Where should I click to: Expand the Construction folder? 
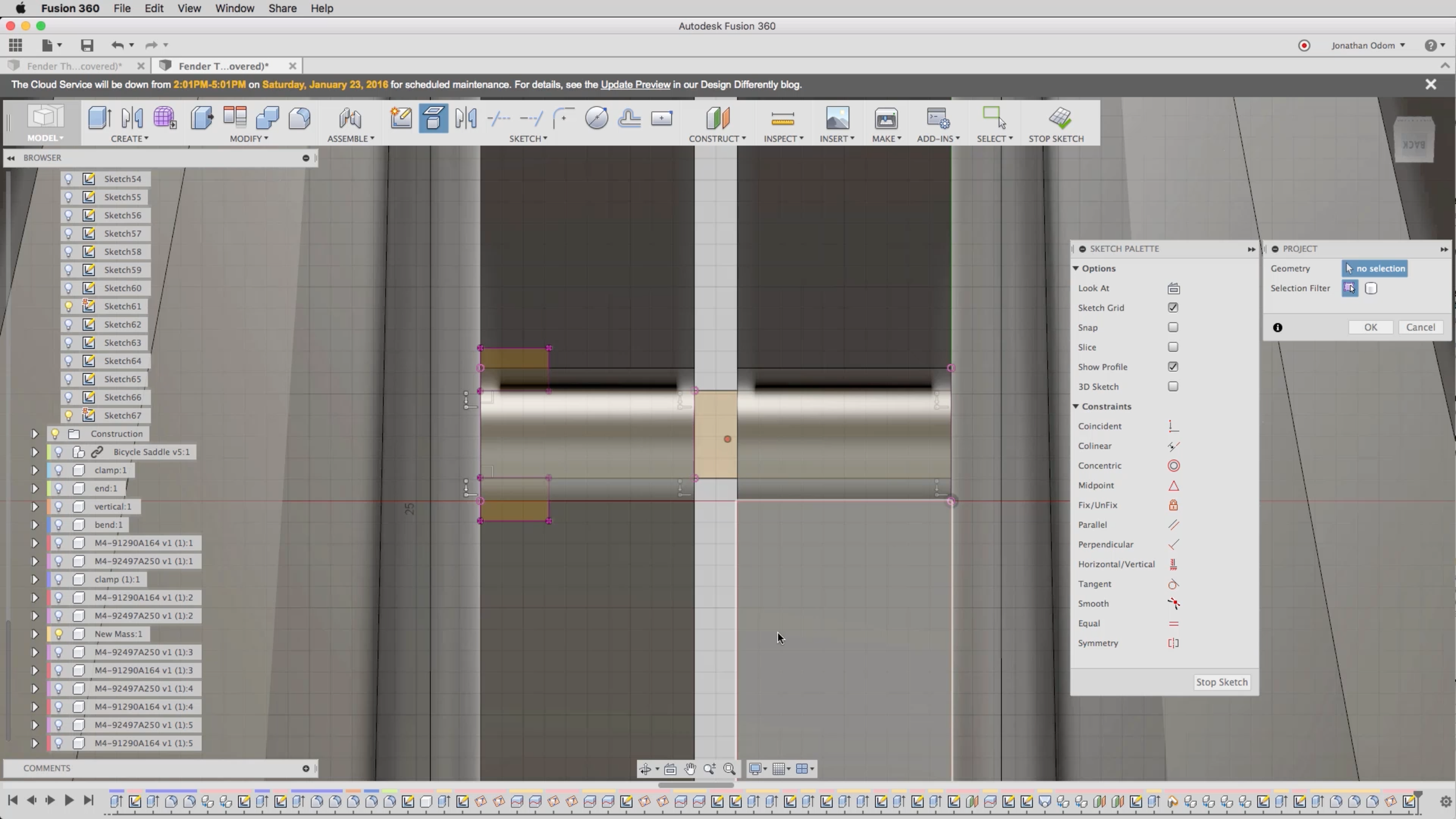coord(35,434)
